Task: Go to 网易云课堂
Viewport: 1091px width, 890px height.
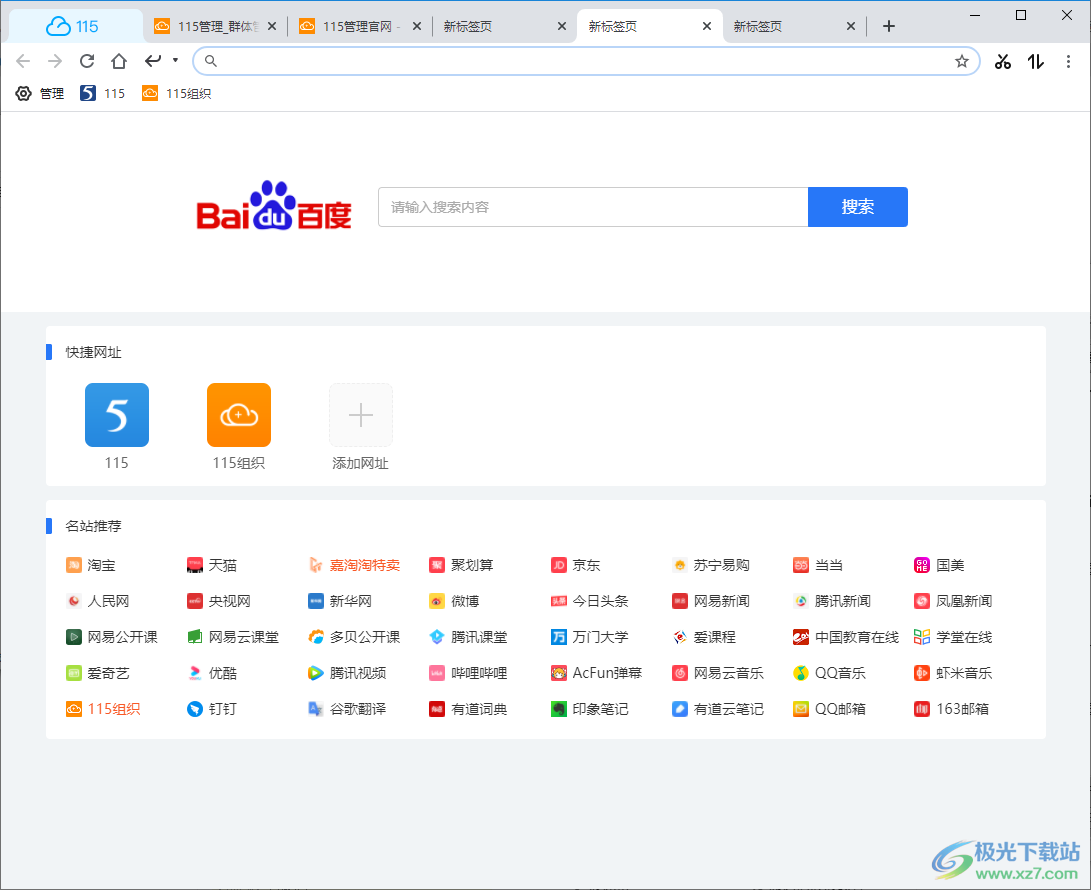Action: 233,637
